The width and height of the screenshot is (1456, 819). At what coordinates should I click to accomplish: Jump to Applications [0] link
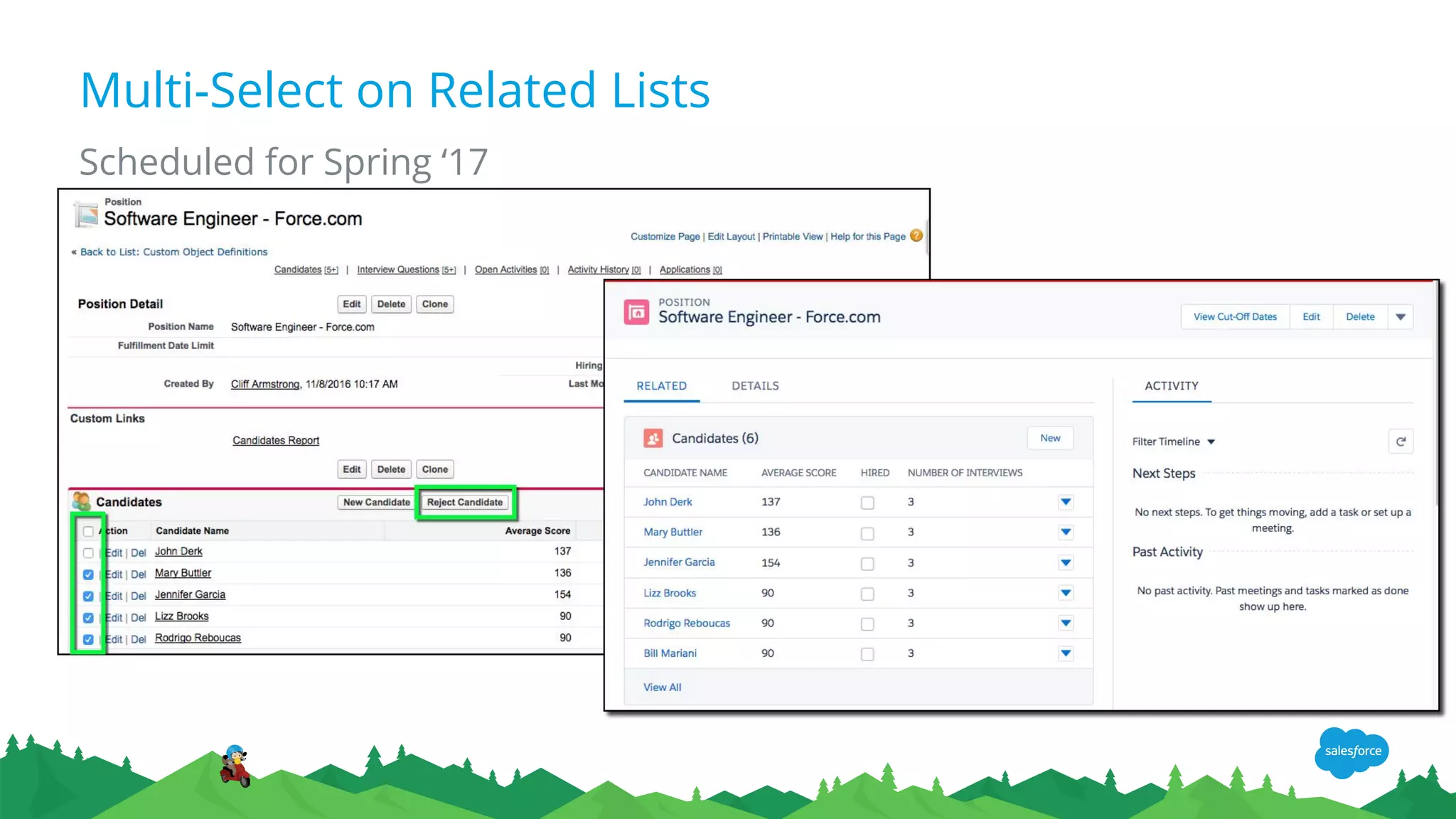click(690, 269)
